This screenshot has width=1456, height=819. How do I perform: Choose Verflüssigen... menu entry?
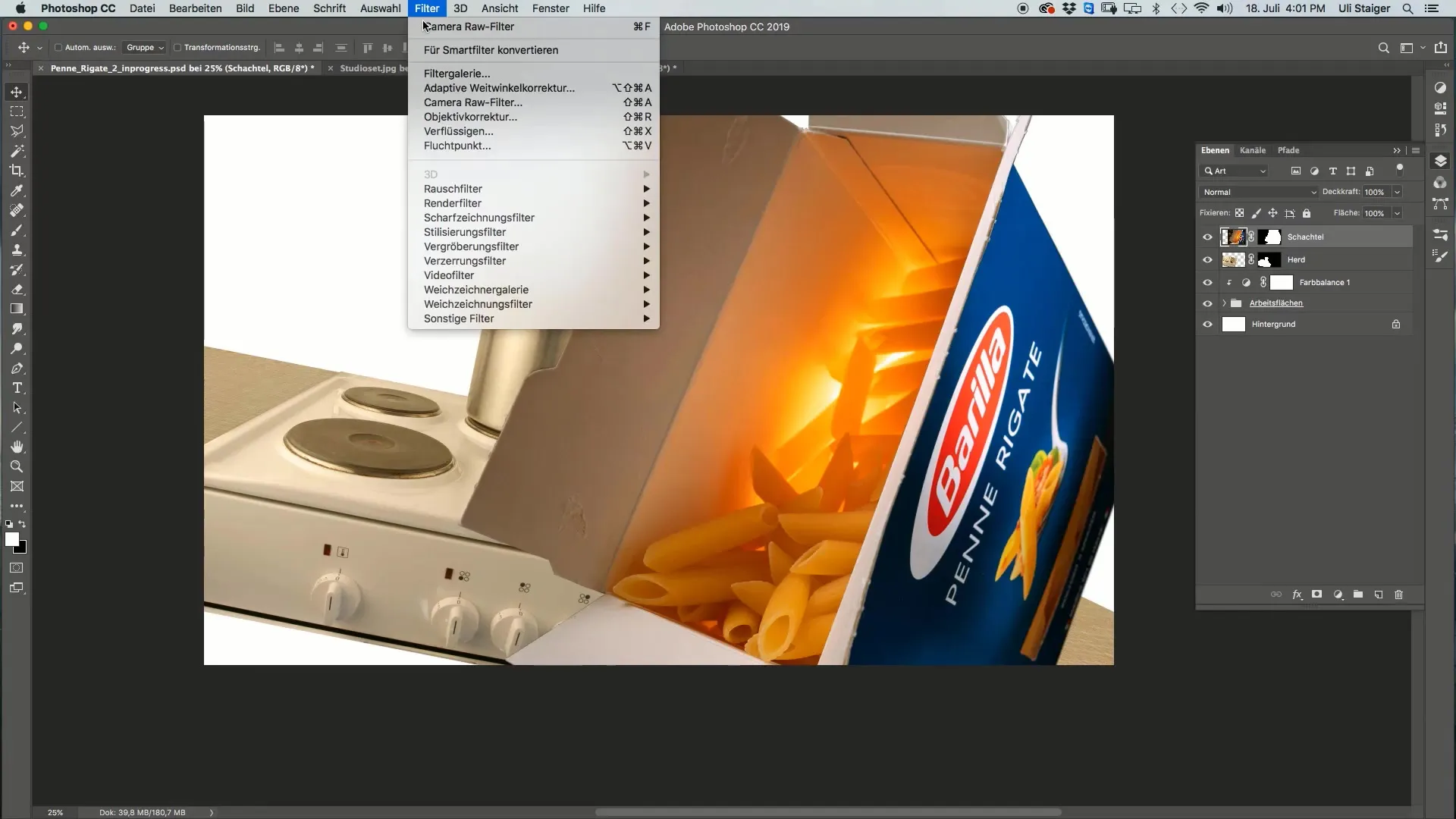point(533,131)
